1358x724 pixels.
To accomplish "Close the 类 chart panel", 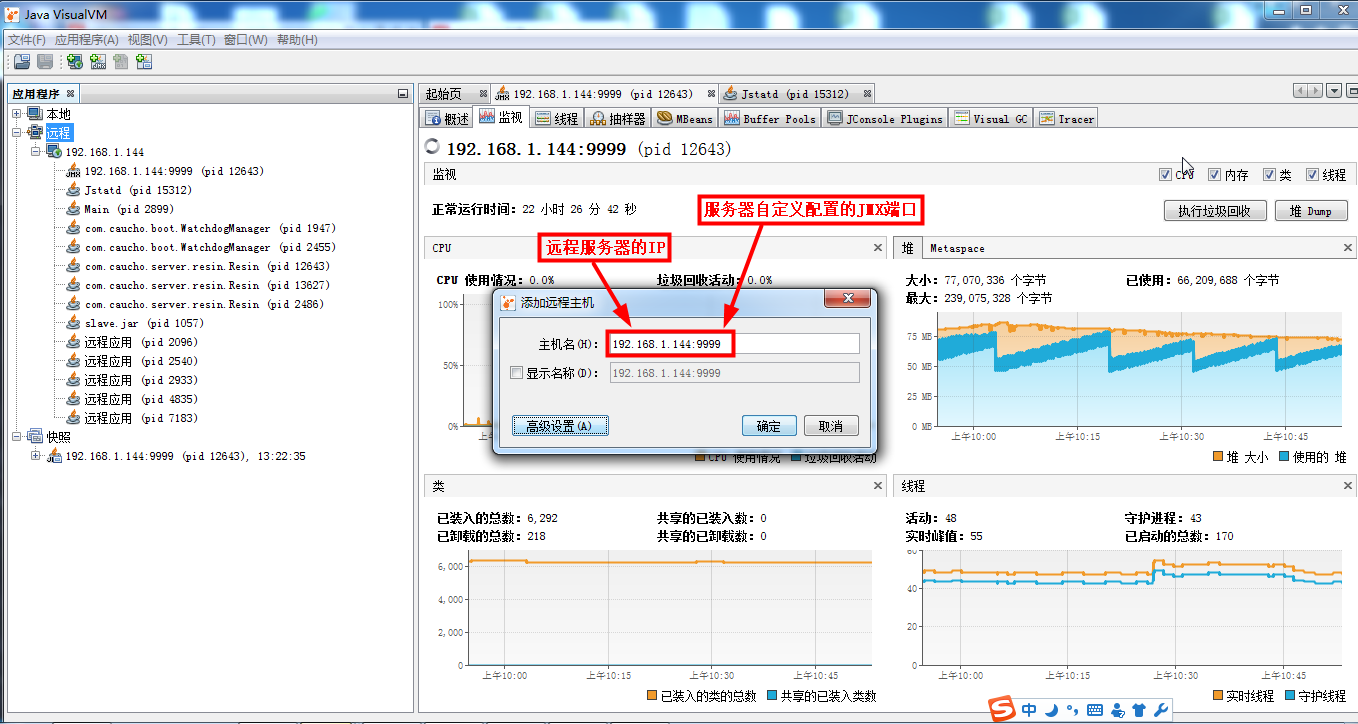I will 878,486.
